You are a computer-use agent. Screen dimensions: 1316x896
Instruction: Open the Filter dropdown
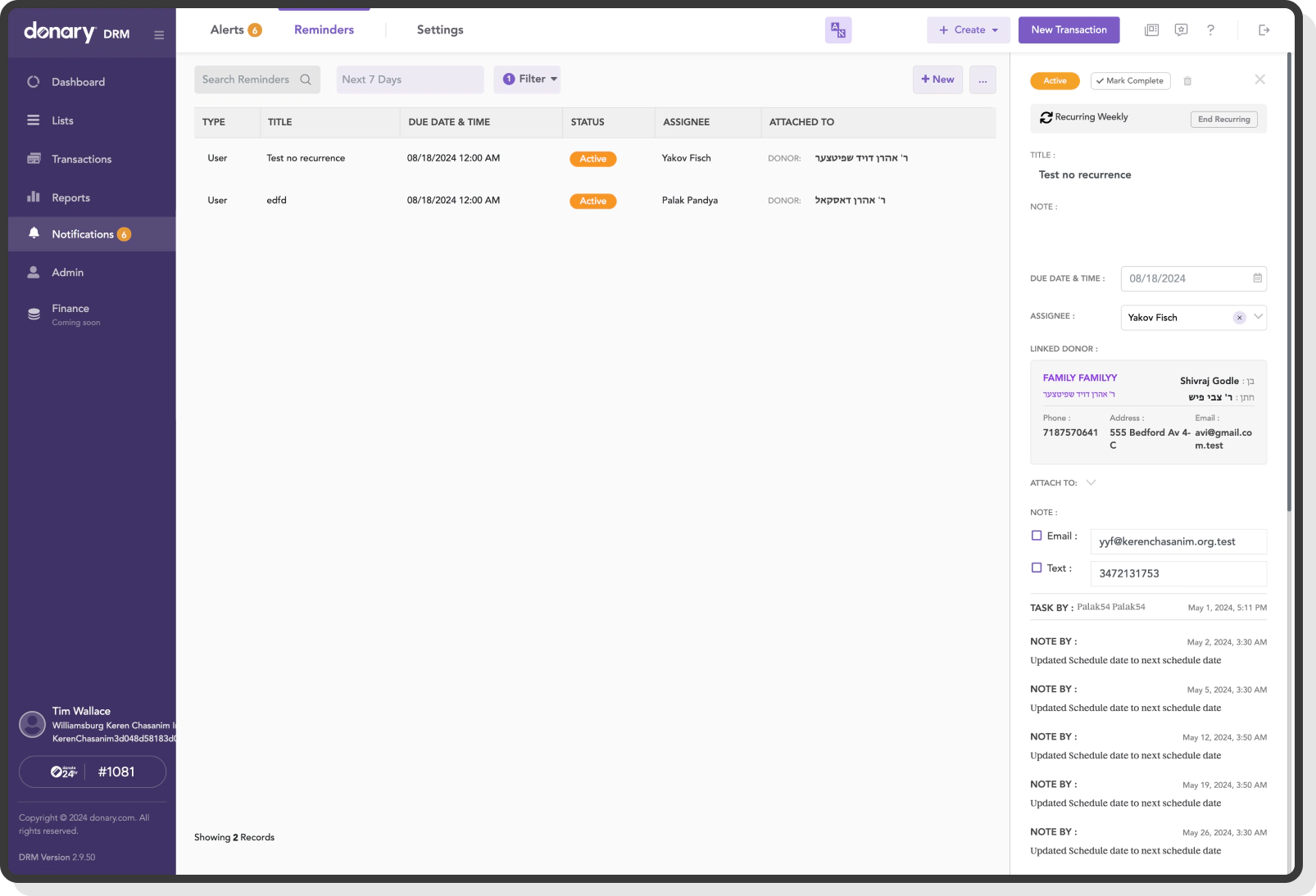(x=527, y=79)
